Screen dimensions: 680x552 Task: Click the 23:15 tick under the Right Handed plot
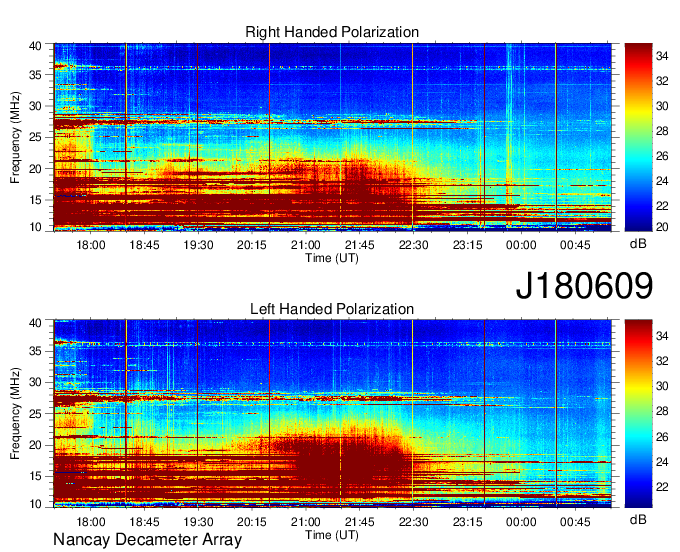pos(468,245)
